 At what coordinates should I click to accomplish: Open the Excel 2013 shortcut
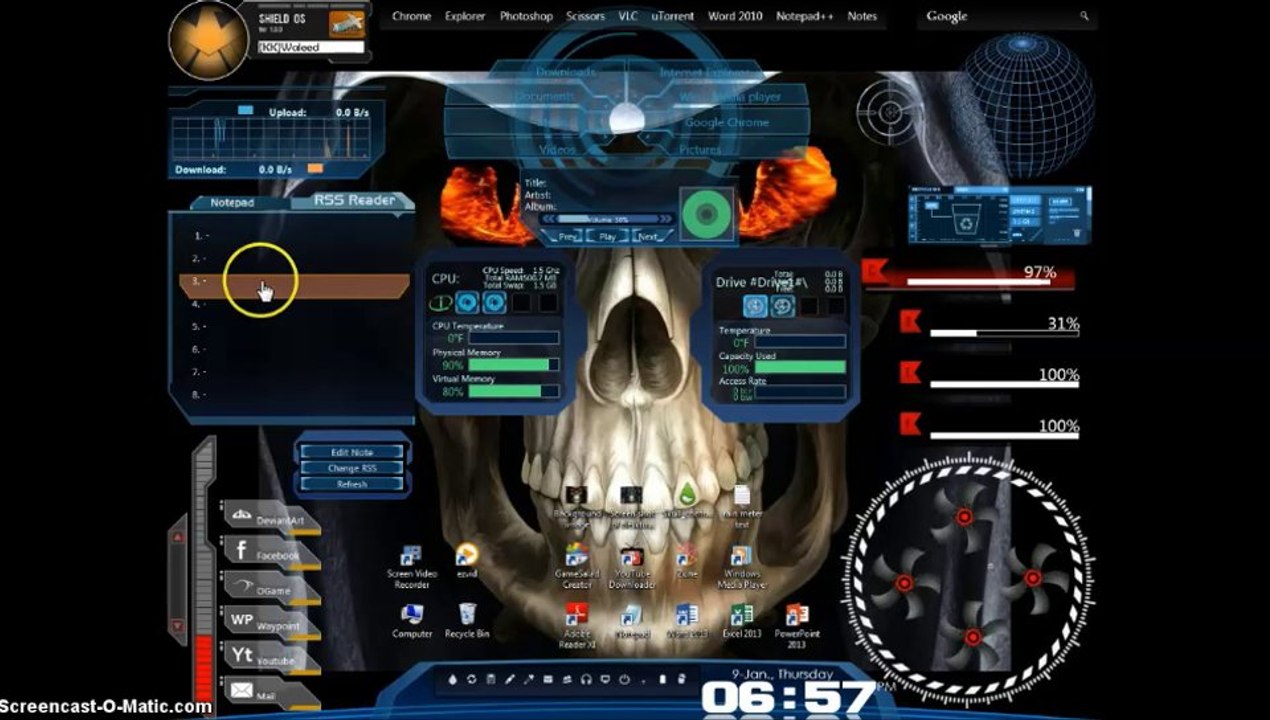[742, 621]
